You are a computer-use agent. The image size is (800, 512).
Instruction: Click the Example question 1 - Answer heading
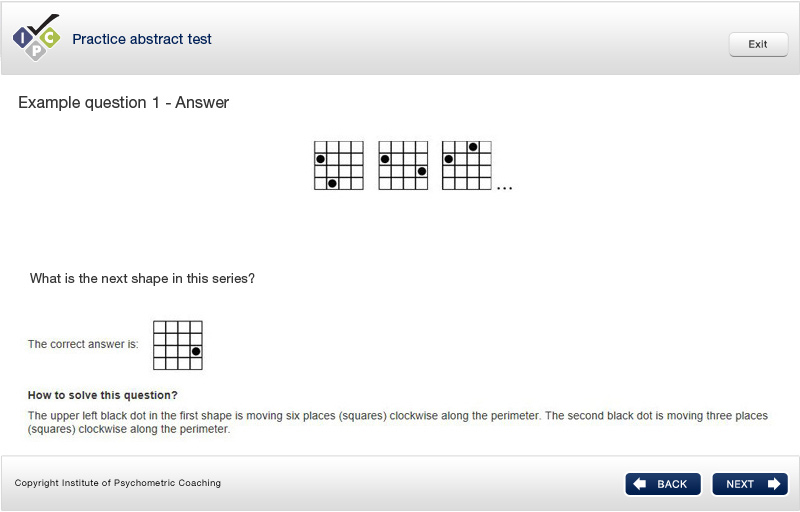[x=123, y=103]
